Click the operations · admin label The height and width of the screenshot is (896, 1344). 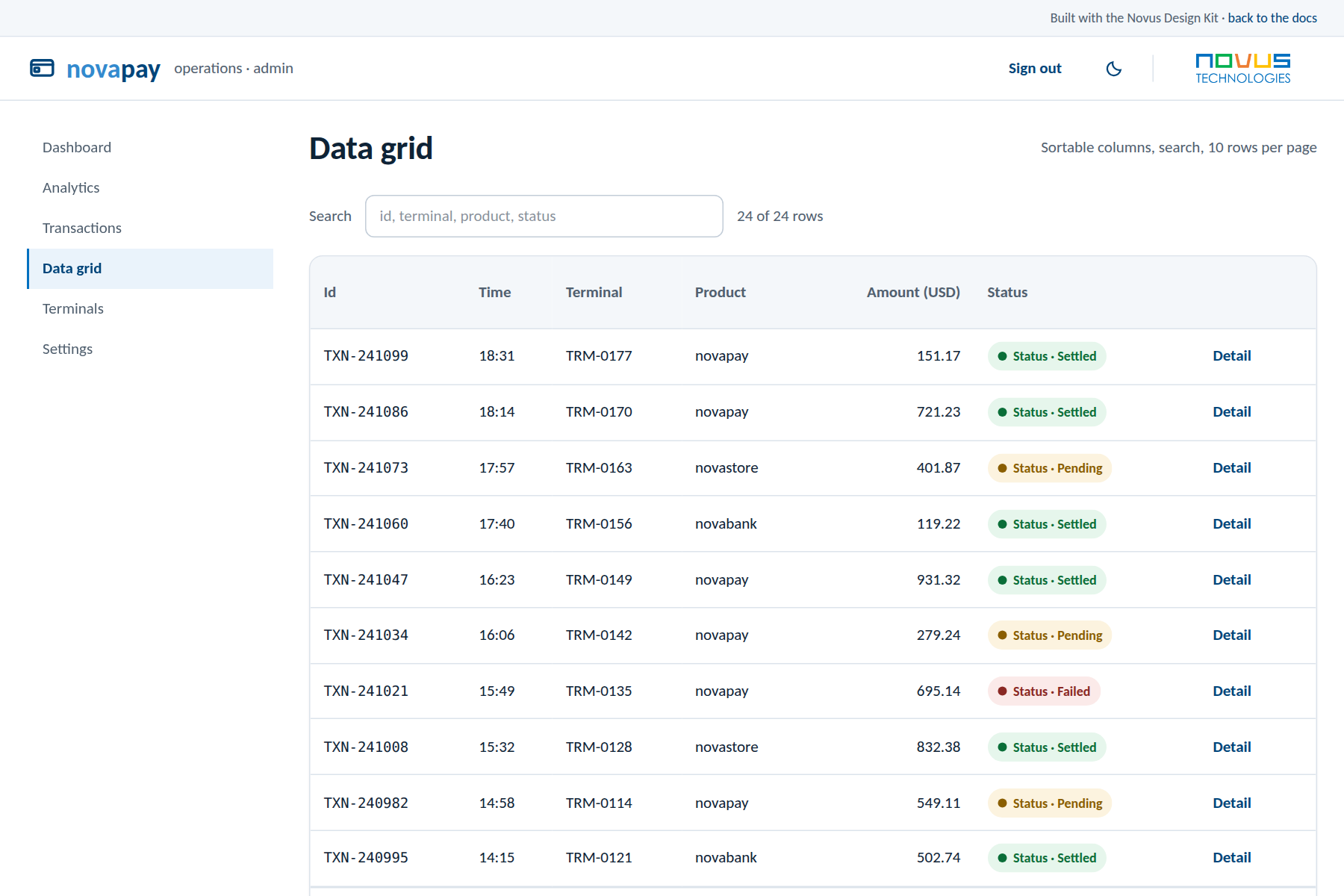point(234,69)
